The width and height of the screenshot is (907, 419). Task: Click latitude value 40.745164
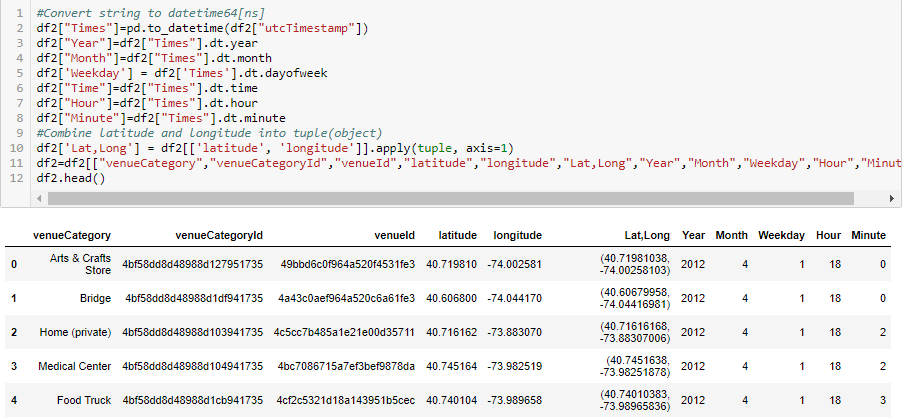[x=452, y=366]
